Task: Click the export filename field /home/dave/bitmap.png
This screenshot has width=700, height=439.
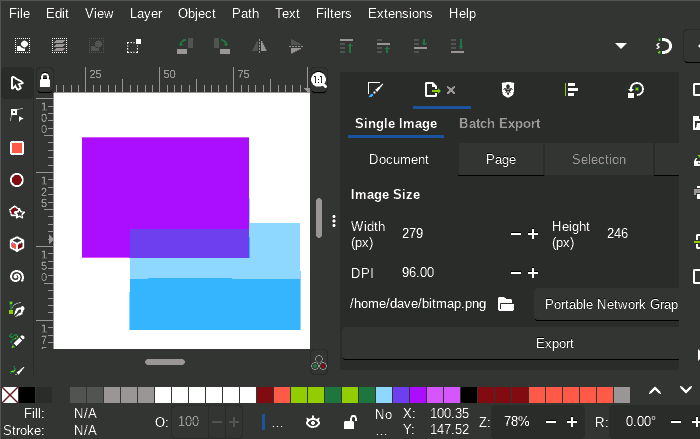Action: (x=418, y=304)
